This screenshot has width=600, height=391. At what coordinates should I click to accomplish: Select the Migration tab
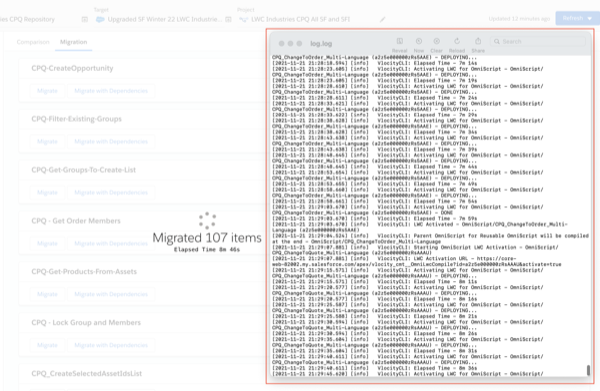click(x=73, y=42)
